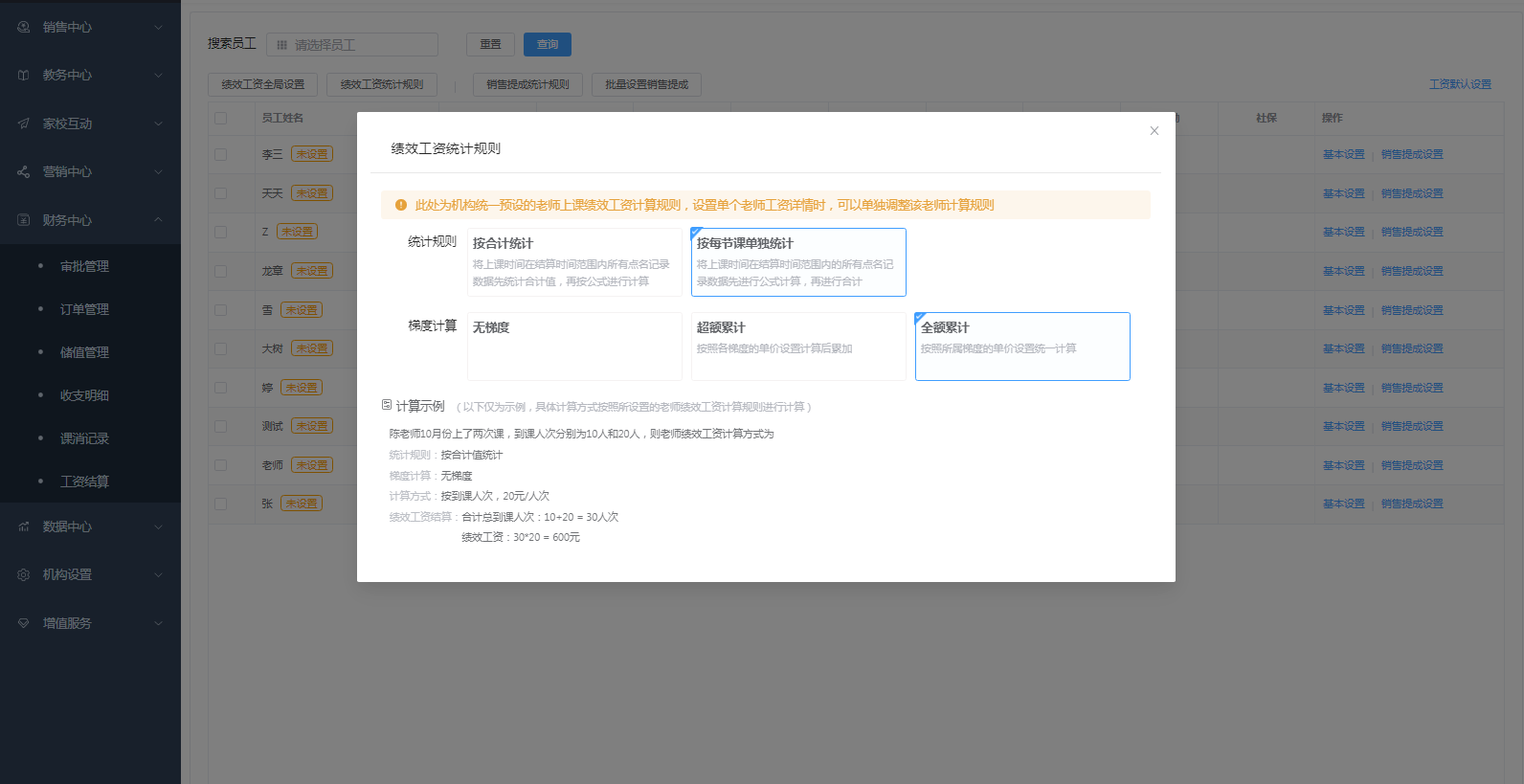Viewport: 1524px width, 784px height.
Task: Open 收支明细 in the sidebar
Action: [84, 395]
